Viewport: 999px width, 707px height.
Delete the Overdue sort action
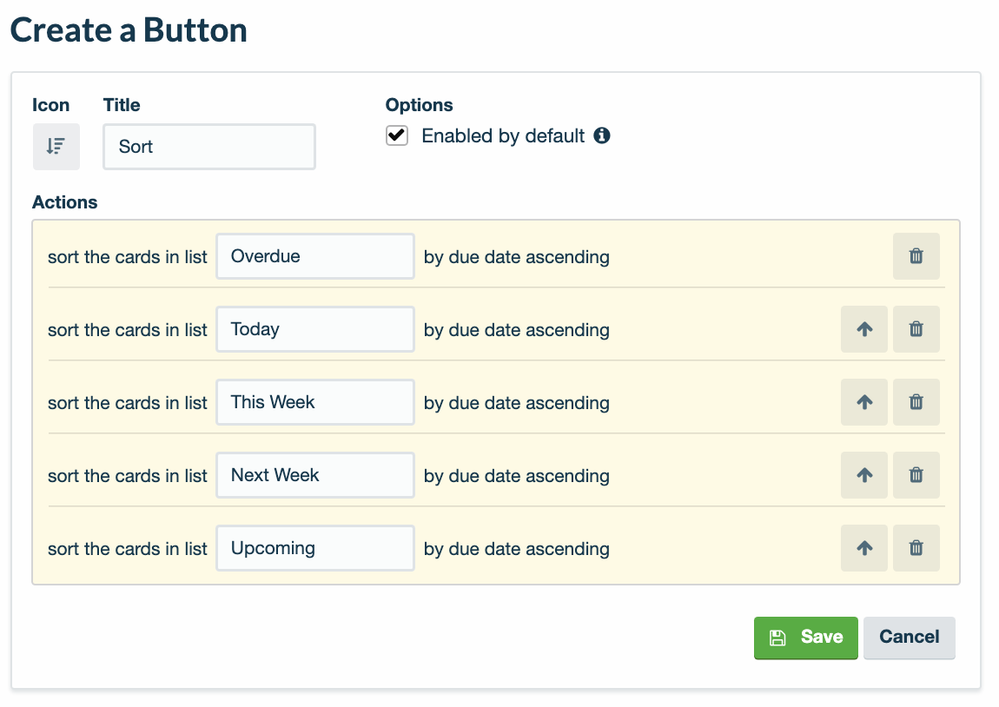916,256
